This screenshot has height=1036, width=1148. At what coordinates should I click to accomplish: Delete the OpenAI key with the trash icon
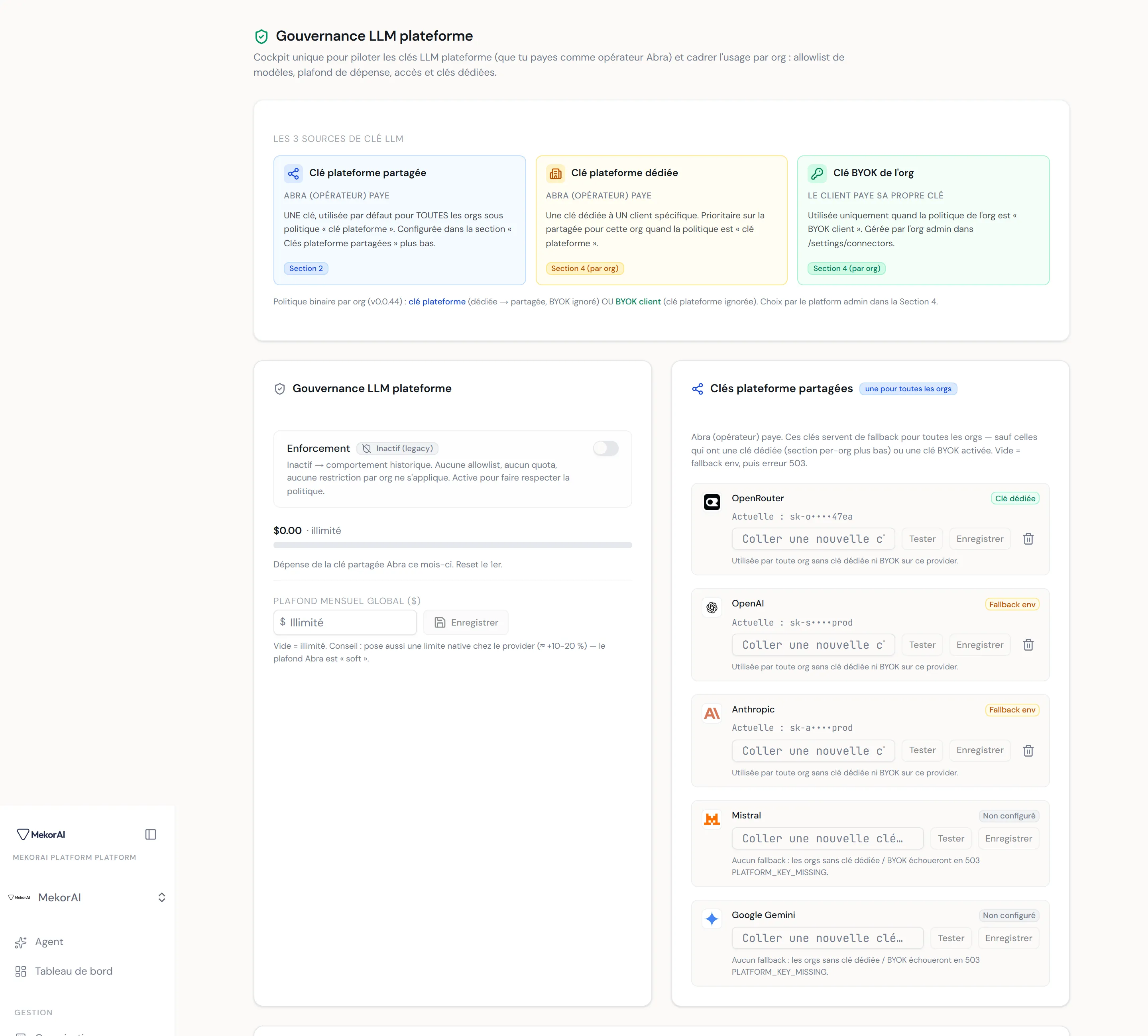coord(1028,645)
